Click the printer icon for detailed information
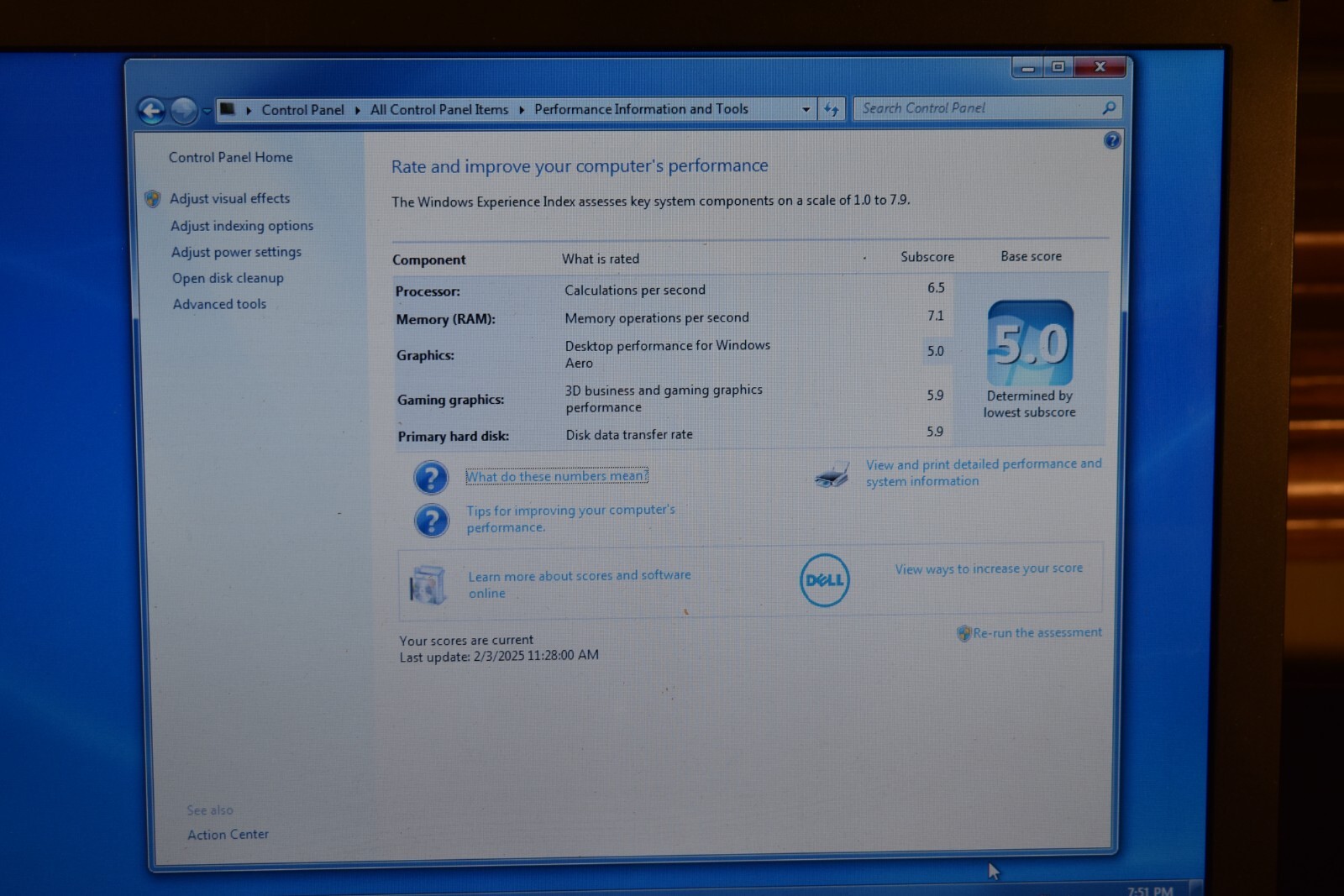Image resolution: width=1344 pixels, height=896 pixels. pyautogui.click(x=832, y=477)
